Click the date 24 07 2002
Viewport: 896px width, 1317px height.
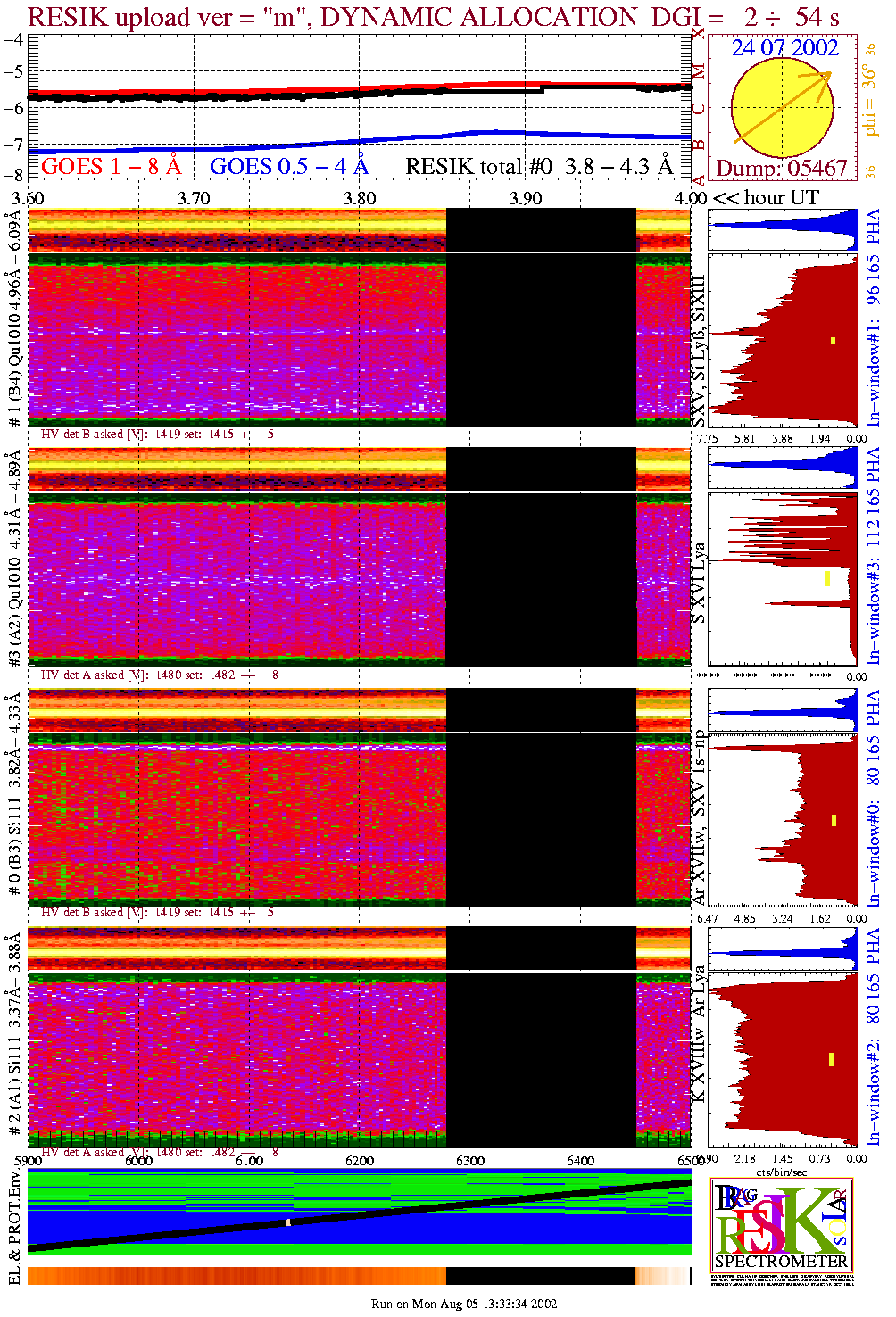[784, 48]
